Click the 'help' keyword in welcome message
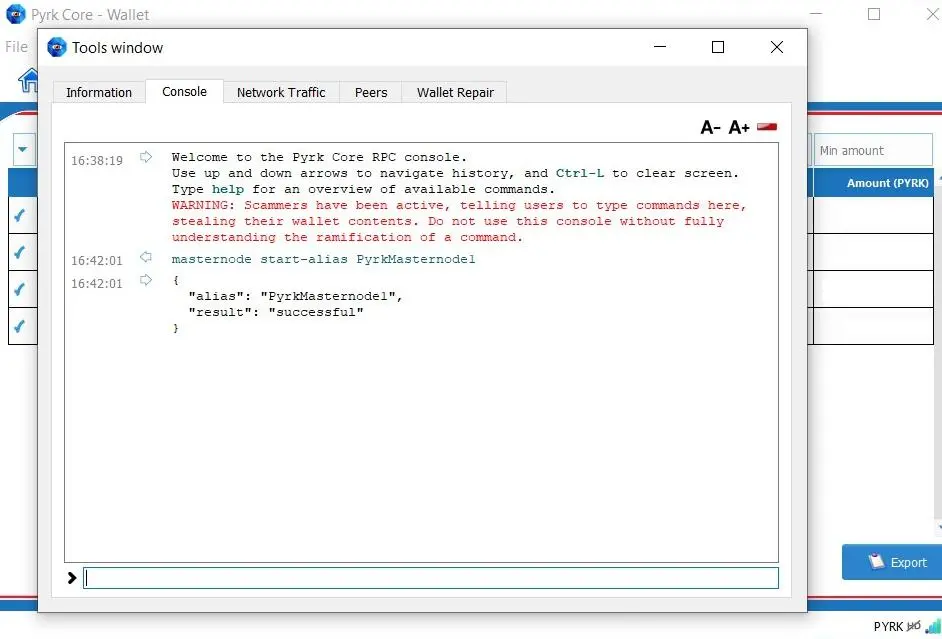Viewport: 942px width, 639px height. (x=228, y=189)
